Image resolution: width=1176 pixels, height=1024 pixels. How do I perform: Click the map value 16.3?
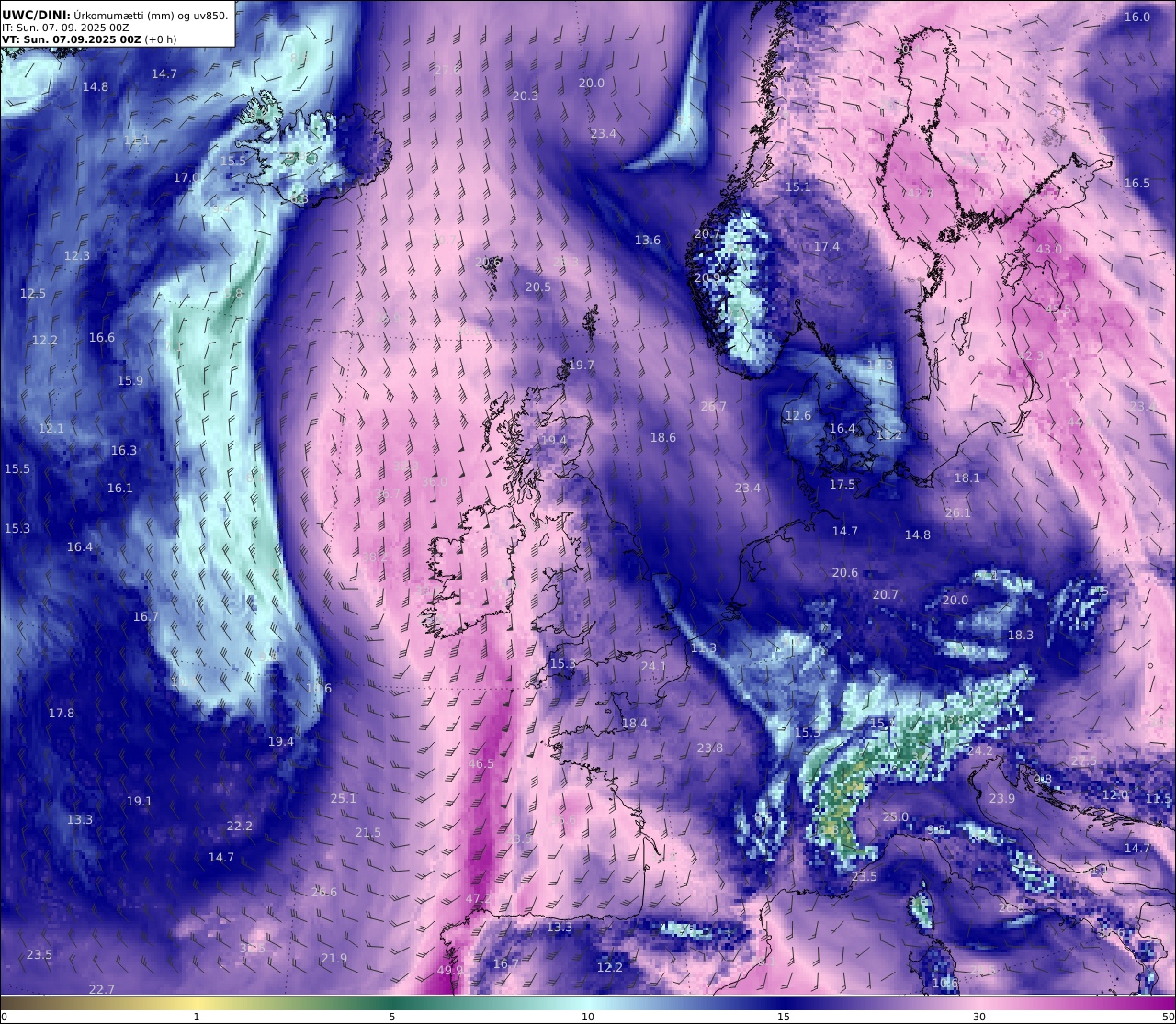[x=124, y=450]
